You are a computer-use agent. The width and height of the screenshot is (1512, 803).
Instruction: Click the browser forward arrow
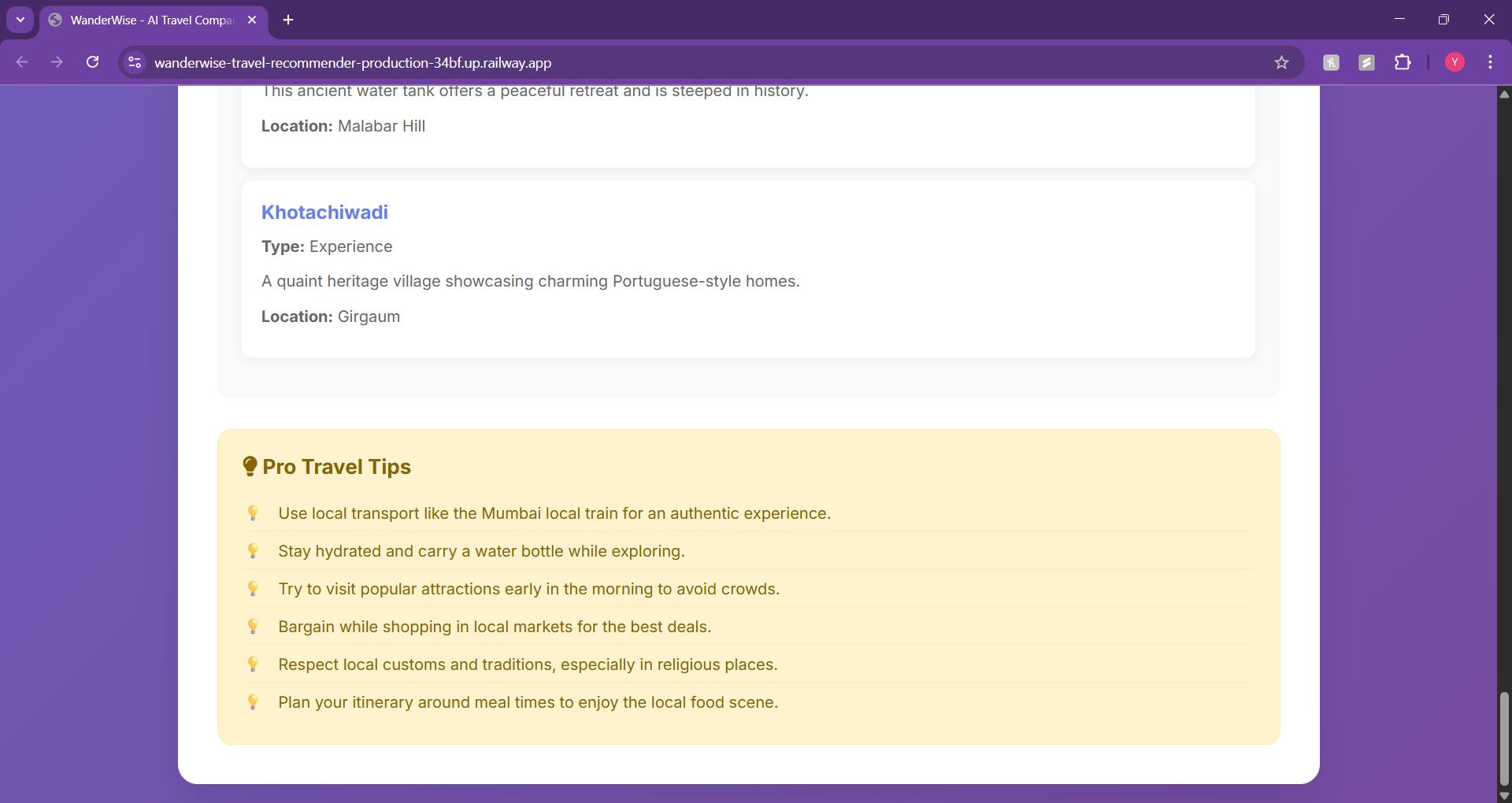click(57, 62)
